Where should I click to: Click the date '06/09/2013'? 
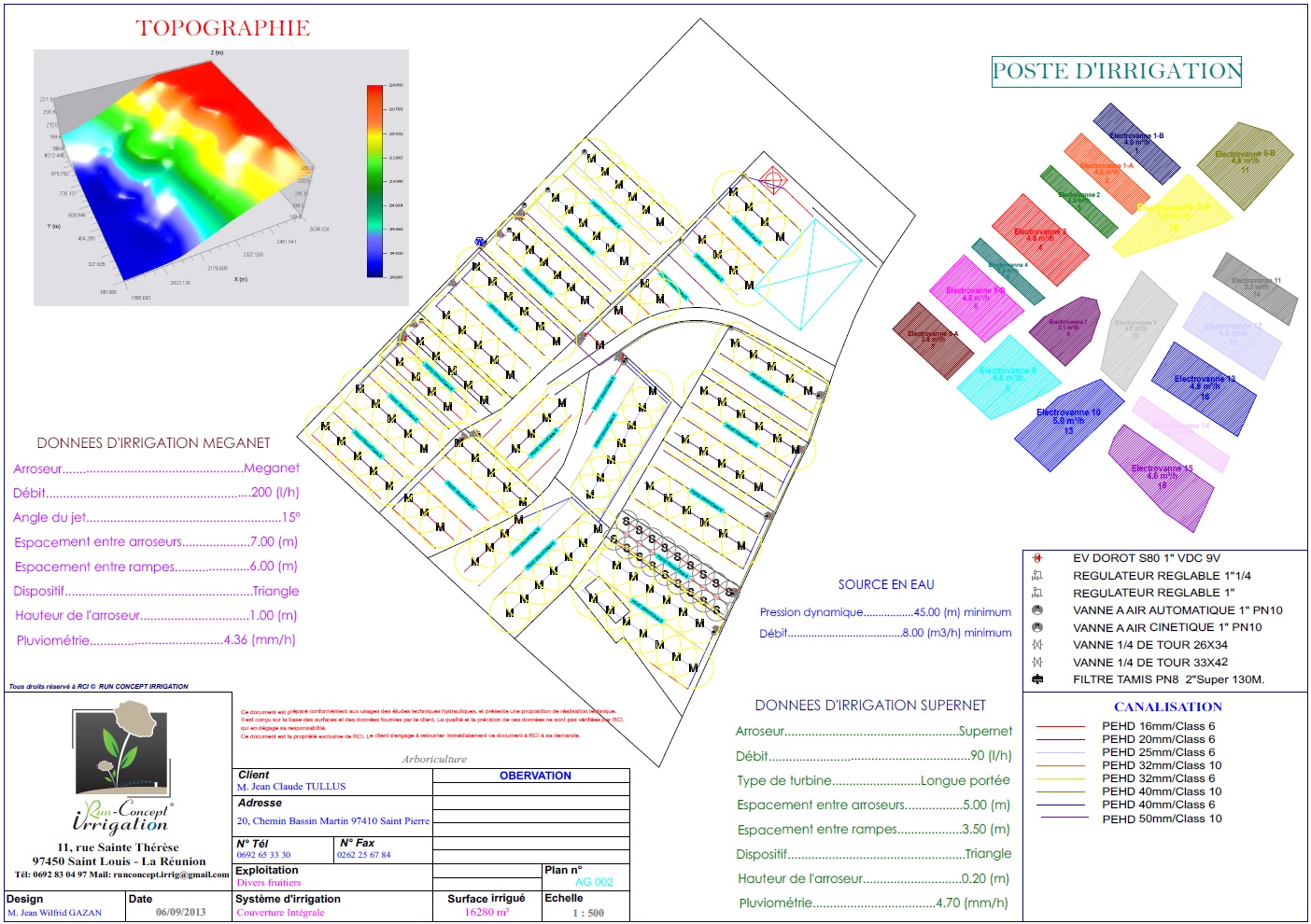coord(181,912)
